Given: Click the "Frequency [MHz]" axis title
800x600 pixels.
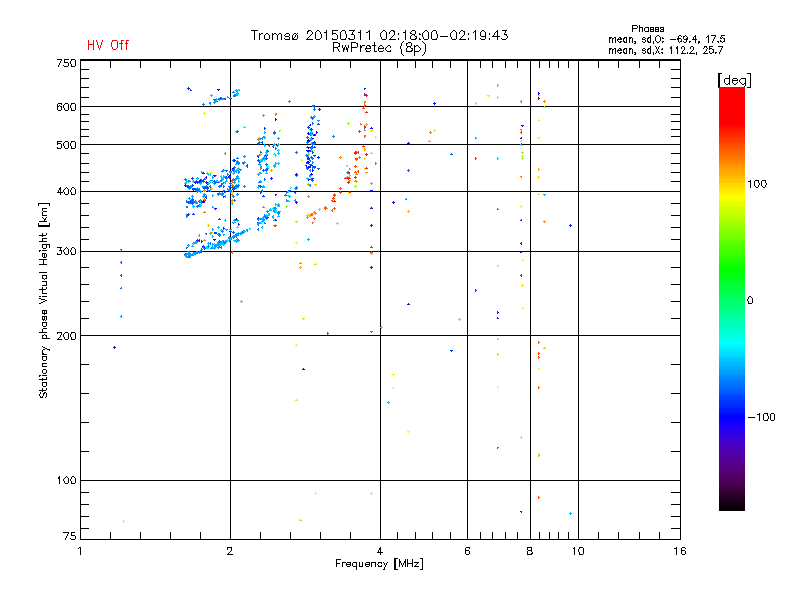Looking at the screenshot, I should click(x=379, y=564).
